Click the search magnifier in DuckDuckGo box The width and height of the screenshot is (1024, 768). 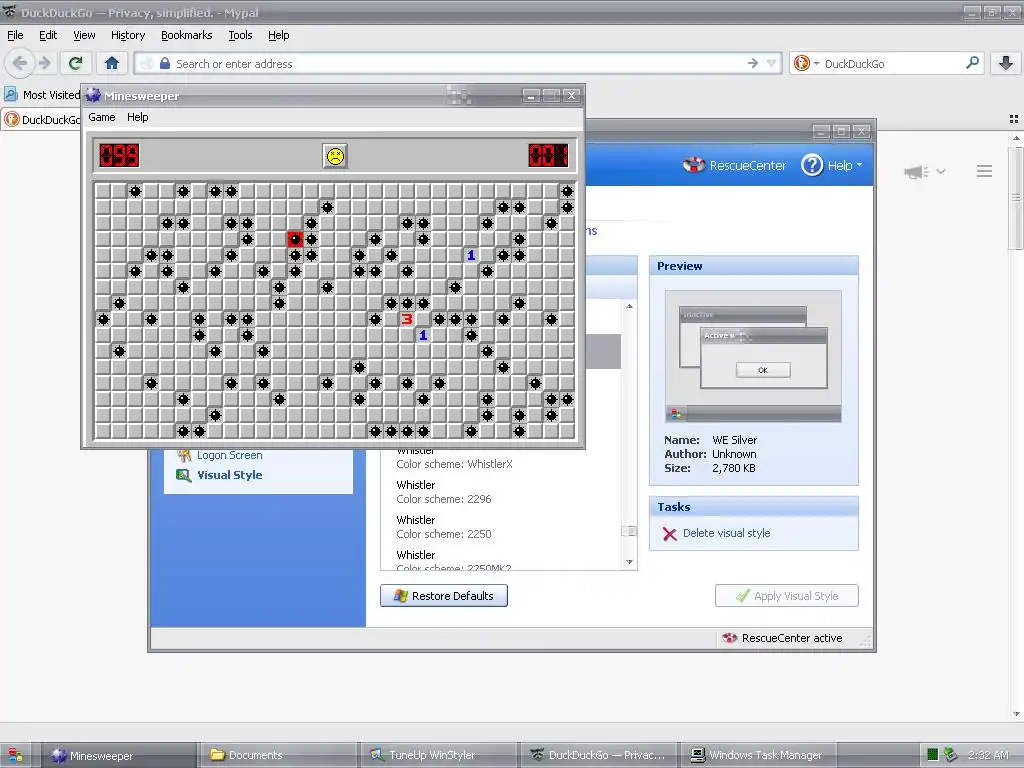pyautogui.click(x=972, y=63)
